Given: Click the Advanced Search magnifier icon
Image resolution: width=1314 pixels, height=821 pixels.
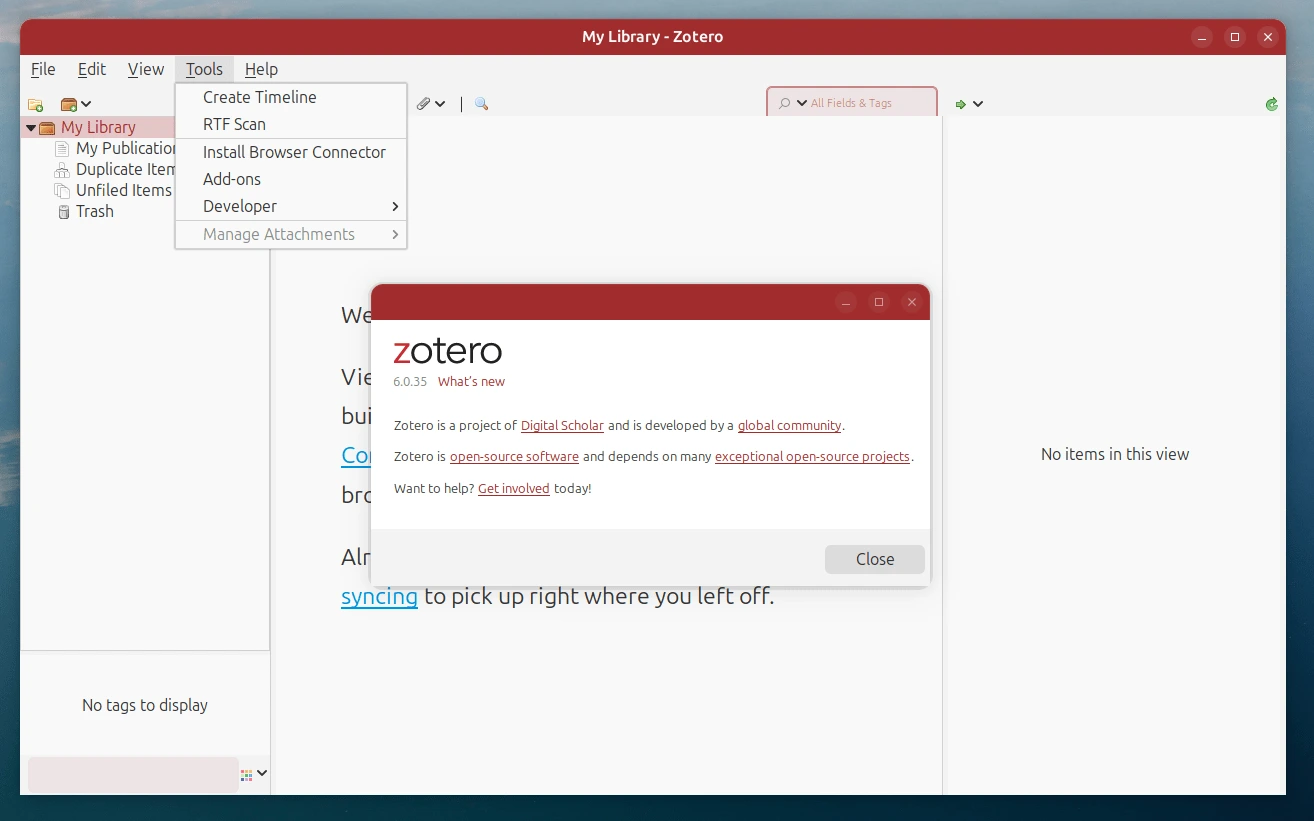Looking at the screenshot, I should coord(481,104).
